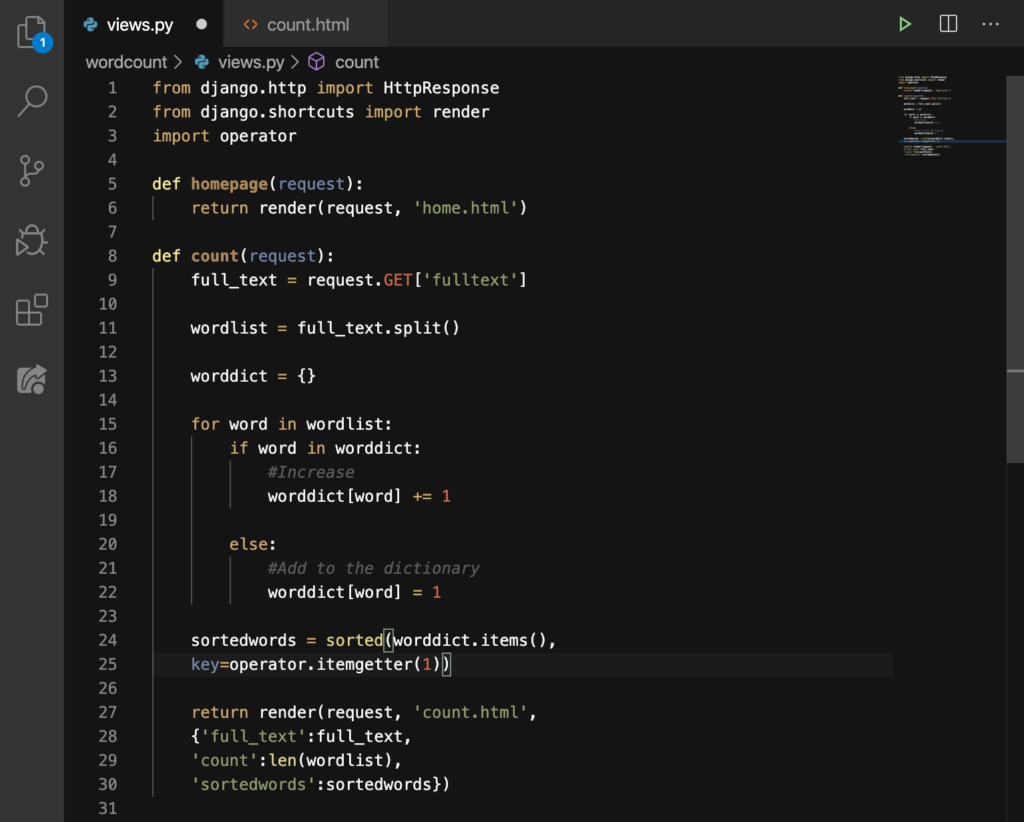
Task: Click the cube symbol icon in breadcrumb
Action: point(317,62)
